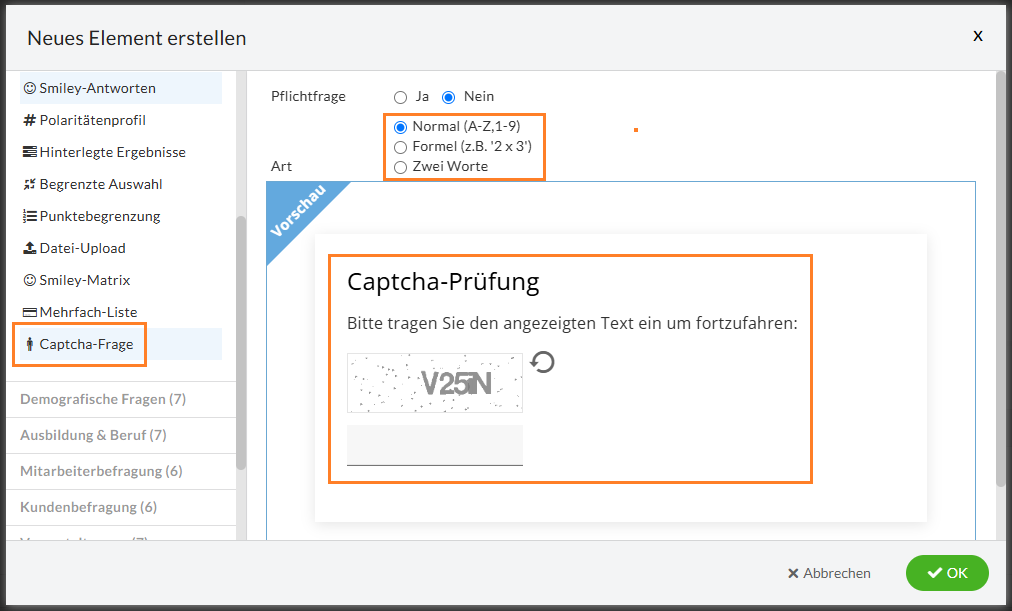
Task: Open the Punktebegrenzung element type
Action: click(86, 215)
